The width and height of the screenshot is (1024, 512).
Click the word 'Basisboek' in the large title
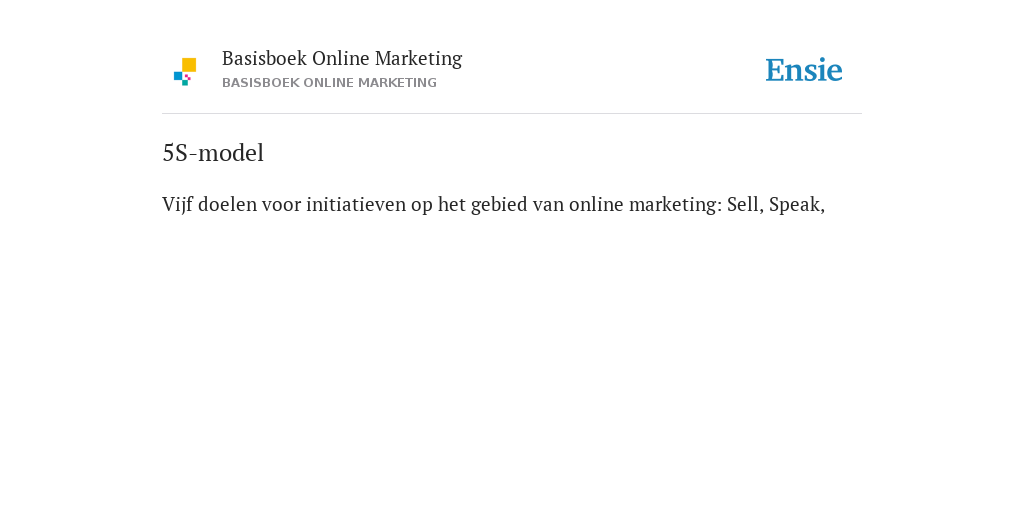(264, 59)
